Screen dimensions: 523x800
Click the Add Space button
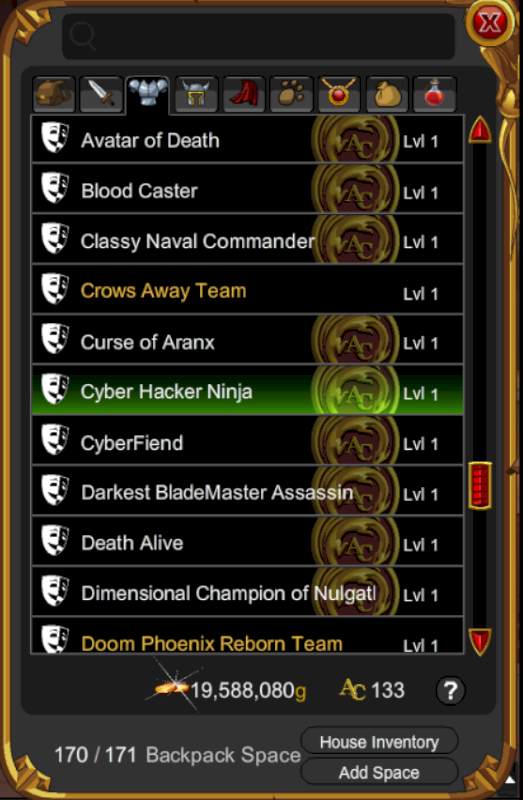pyautogui.click(x=379, y=772)
